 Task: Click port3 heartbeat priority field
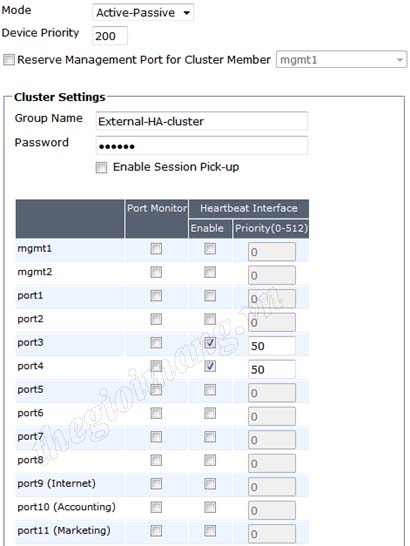pyautogui.click(x=272, y=346)
